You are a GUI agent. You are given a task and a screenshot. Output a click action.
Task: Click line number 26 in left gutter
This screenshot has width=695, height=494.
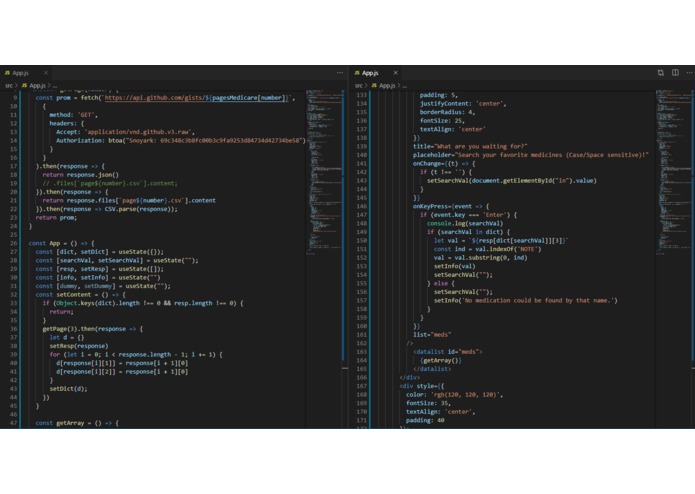(13, 243)
